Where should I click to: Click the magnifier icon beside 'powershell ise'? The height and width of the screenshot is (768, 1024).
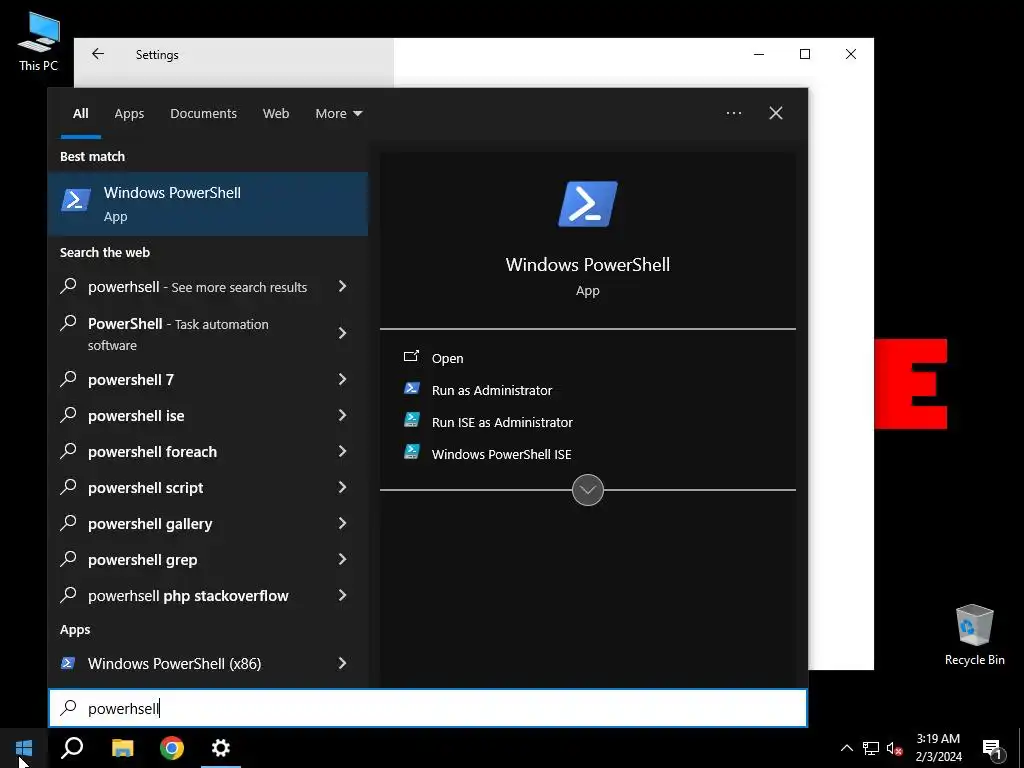point(68,415)
